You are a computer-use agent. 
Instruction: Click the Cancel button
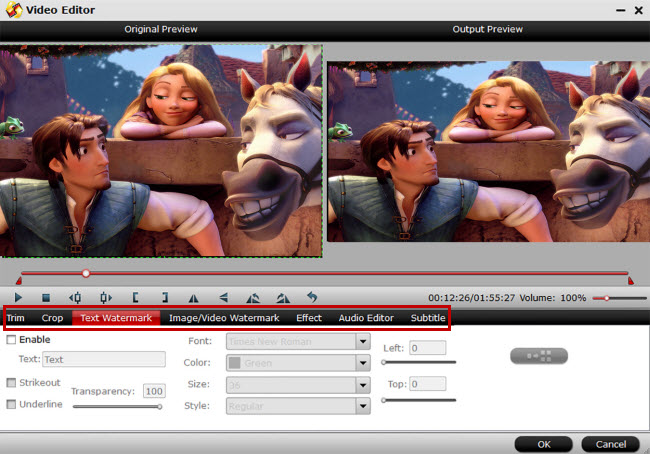tap(611, 444)
